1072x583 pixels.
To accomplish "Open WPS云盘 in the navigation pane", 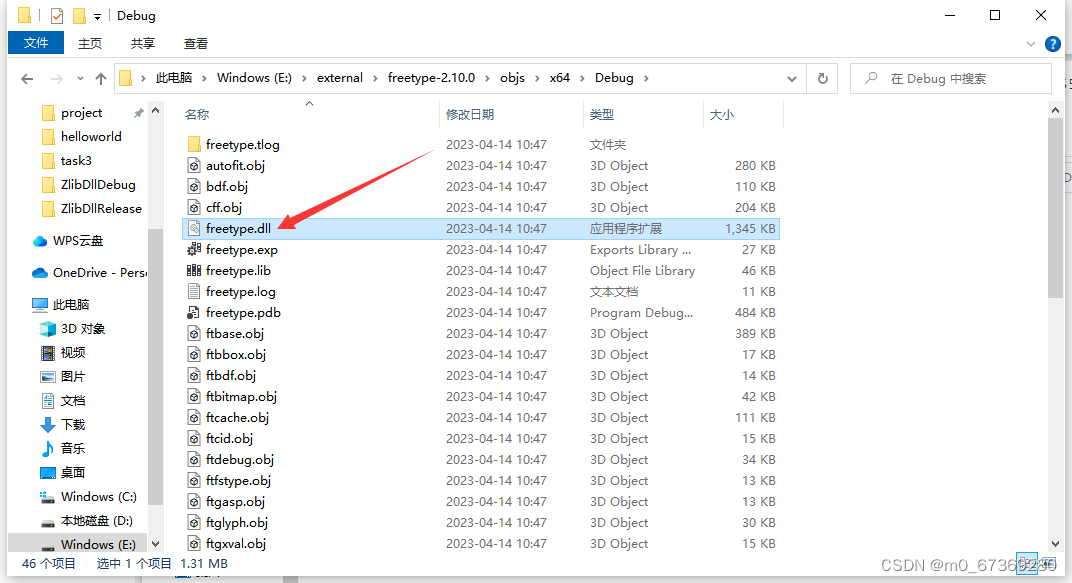I will pyautogui.click(x=78, y=241).
